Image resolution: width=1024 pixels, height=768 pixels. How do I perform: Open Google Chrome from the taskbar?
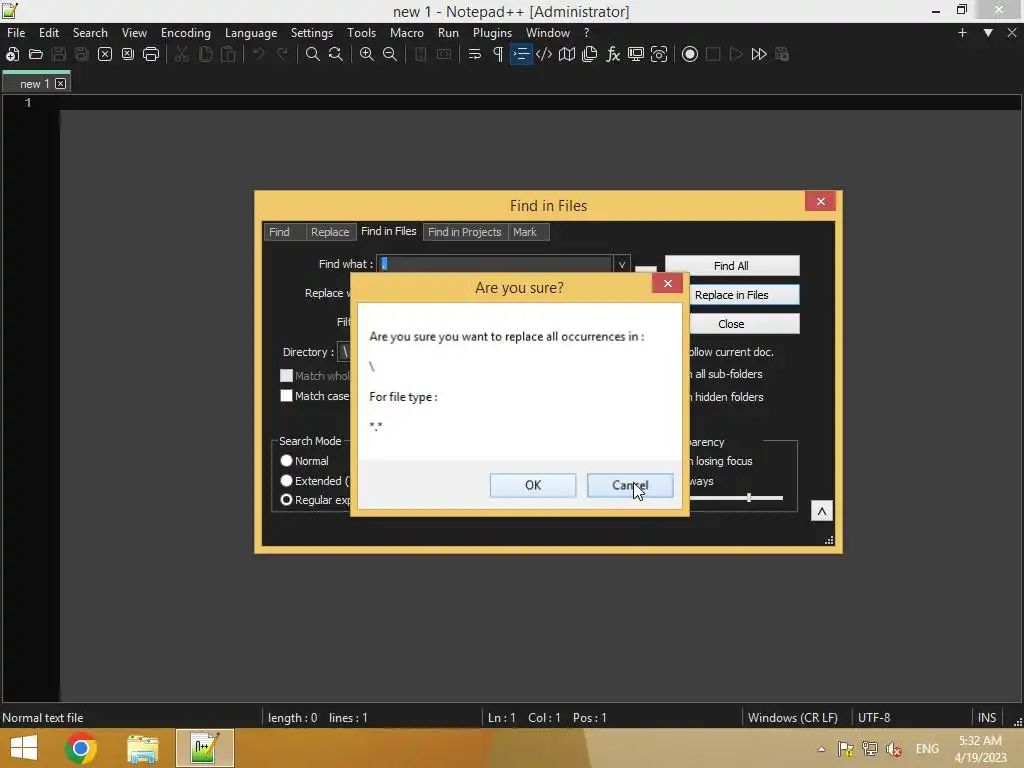coord(81,748)
